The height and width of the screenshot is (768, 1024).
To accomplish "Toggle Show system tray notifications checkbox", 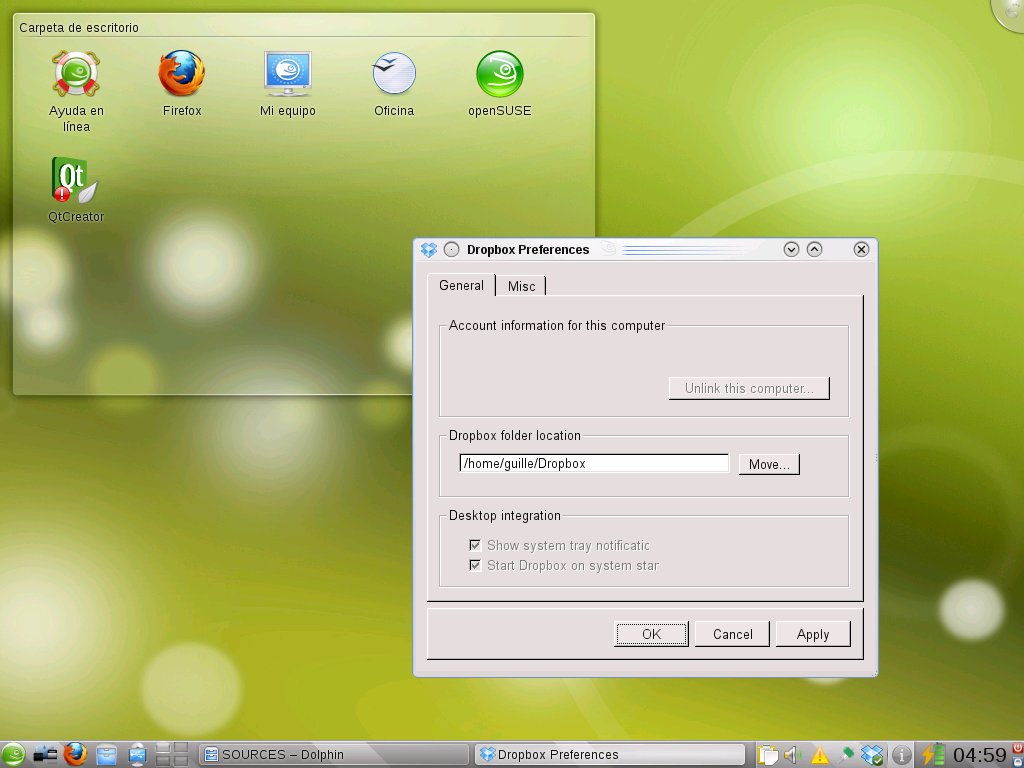I will pyautogui.click(x=475, y=545).
